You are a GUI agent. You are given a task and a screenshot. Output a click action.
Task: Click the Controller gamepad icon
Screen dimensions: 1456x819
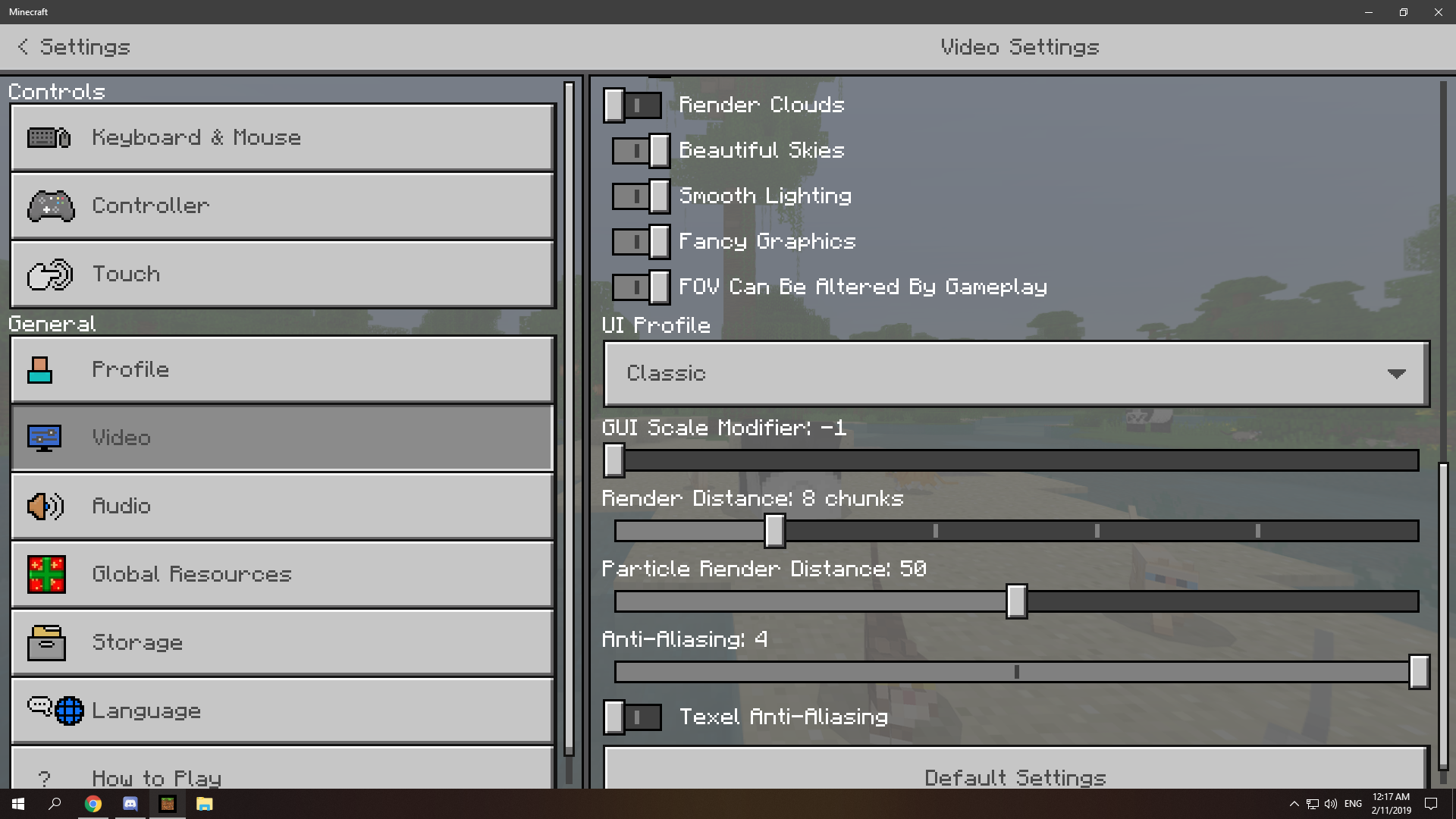[51, 206]
